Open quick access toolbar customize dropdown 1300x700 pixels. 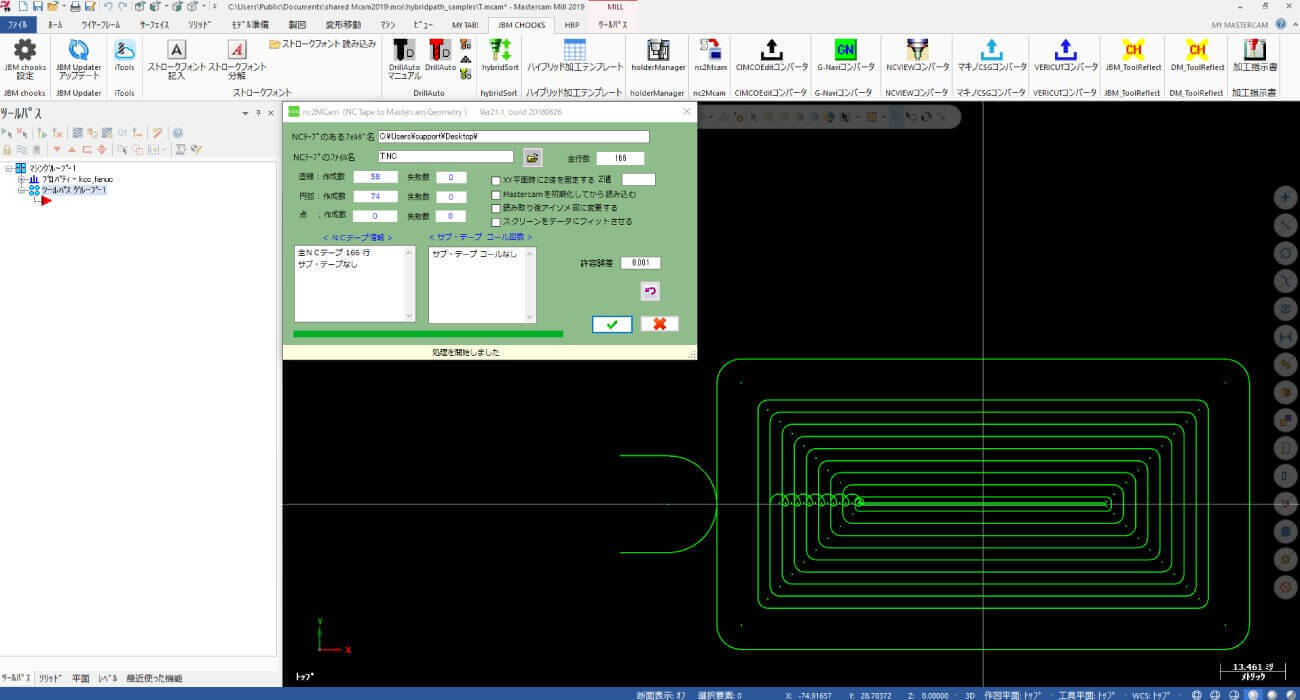pyautogui.click(x=214, y=6)
